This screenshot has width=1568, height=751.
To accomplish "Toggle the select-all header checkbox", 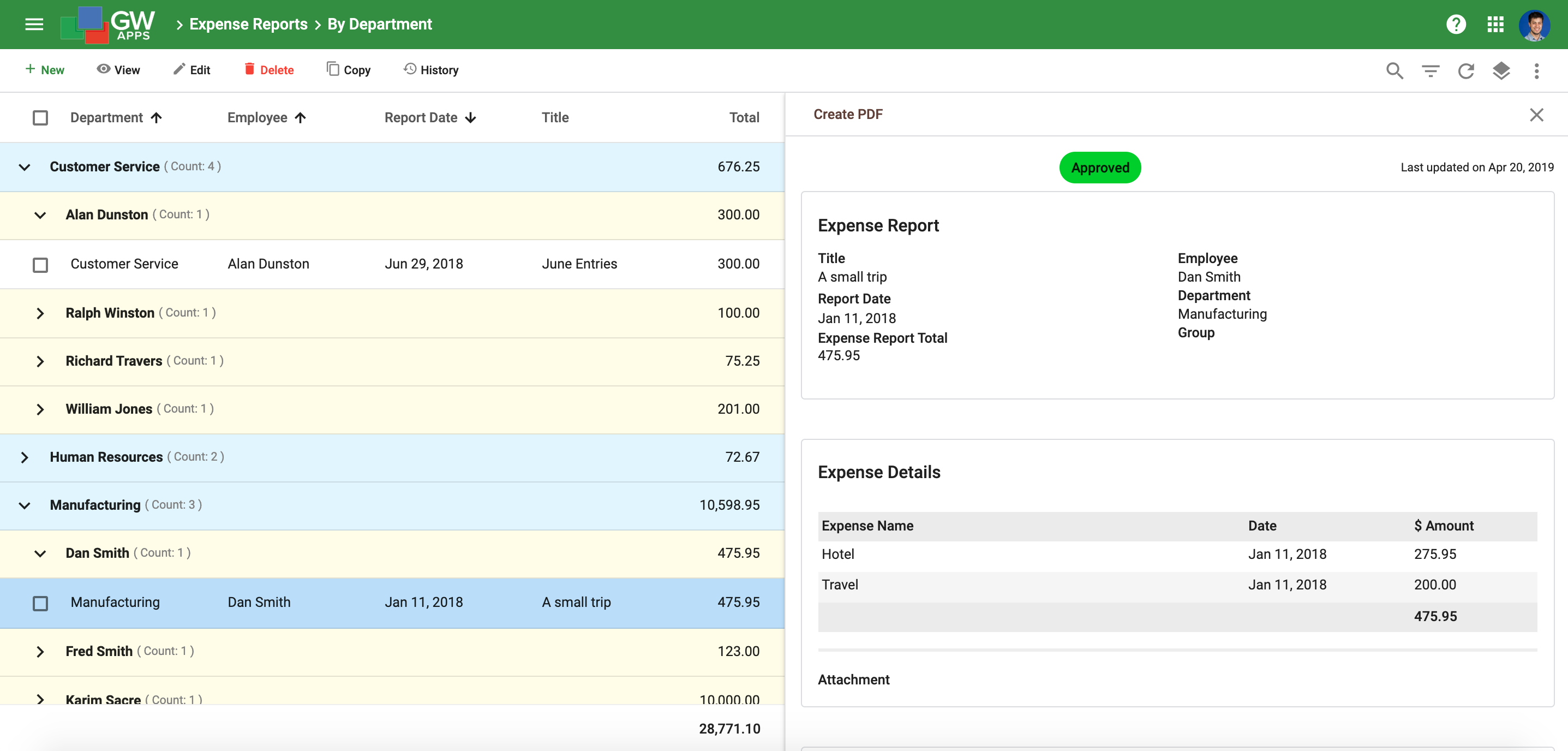I will (40, 117).
